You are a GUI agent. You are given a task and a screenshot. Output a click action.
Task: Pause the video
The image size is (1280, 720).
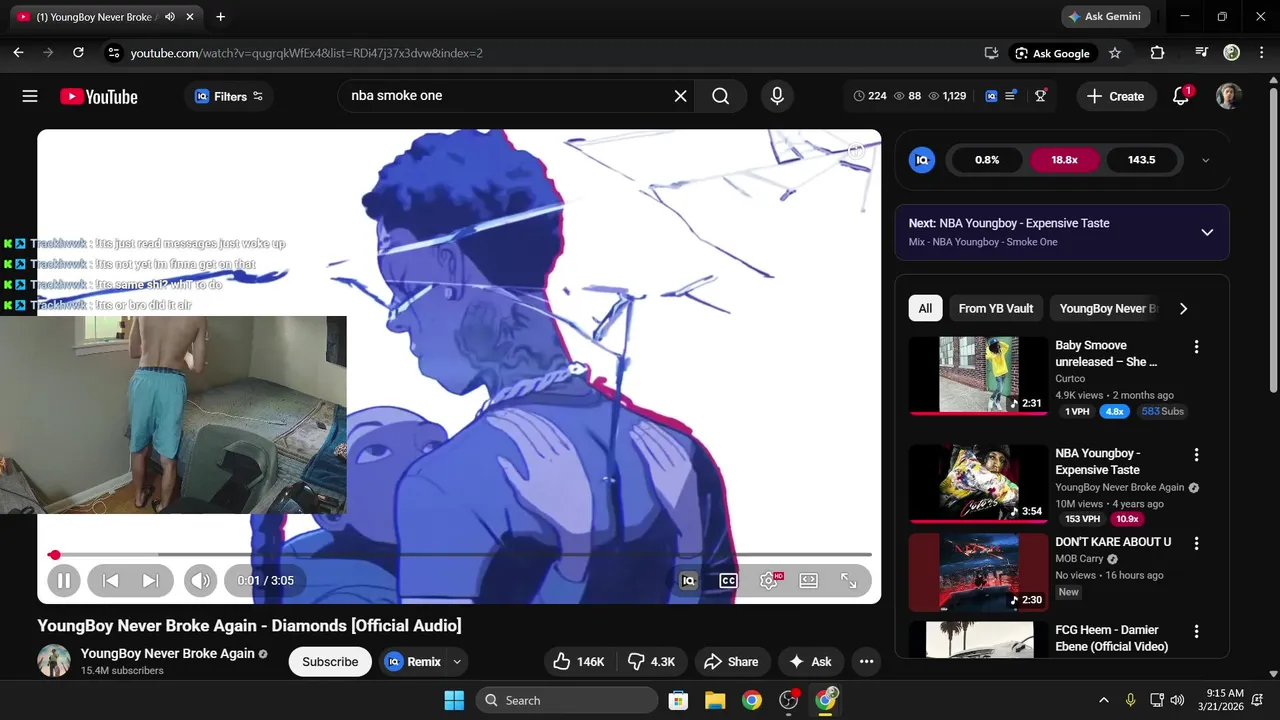(63, 580)
